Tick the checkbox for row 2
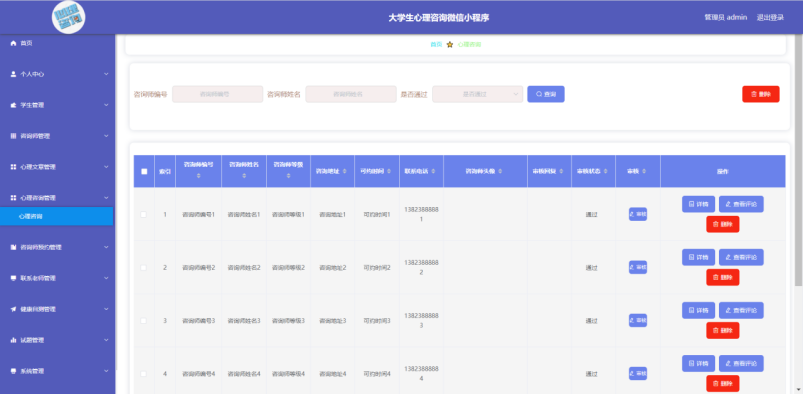 coord(143,267)
